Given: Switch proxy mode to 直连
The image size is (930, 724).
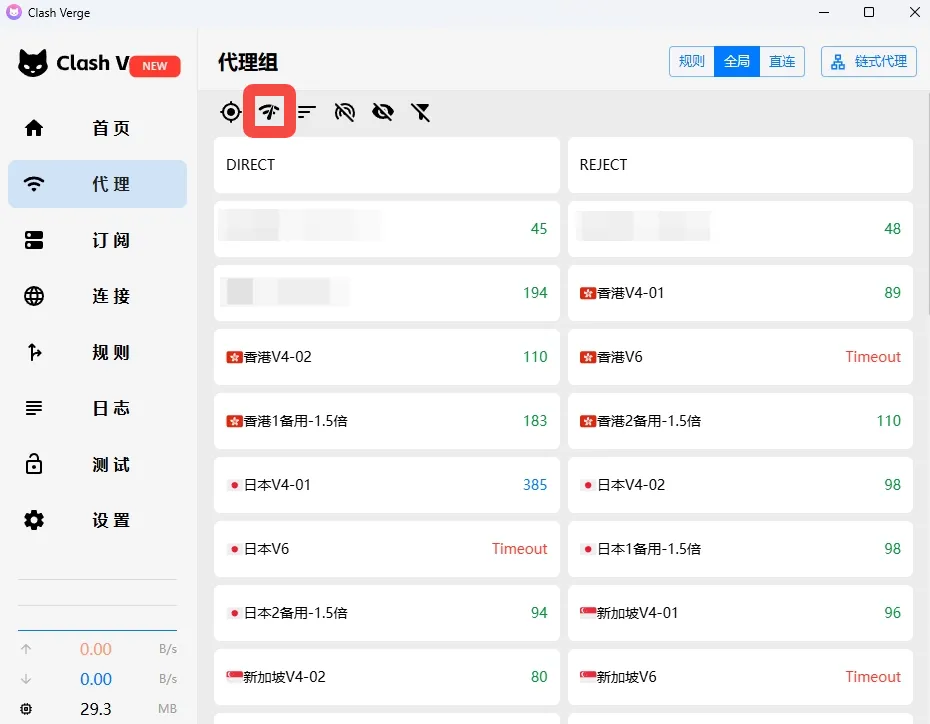Looking at the screenshot, I should (782, 61).
